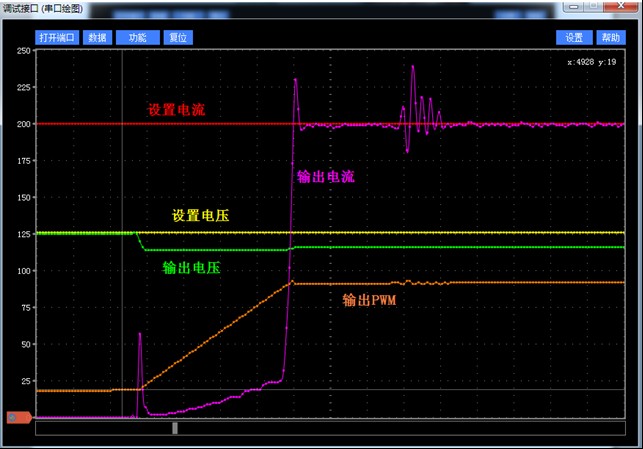The width and height of the screenshot is (643, 449).
Task: Click the 25 y-axis tick label
Action: (26, 381)
